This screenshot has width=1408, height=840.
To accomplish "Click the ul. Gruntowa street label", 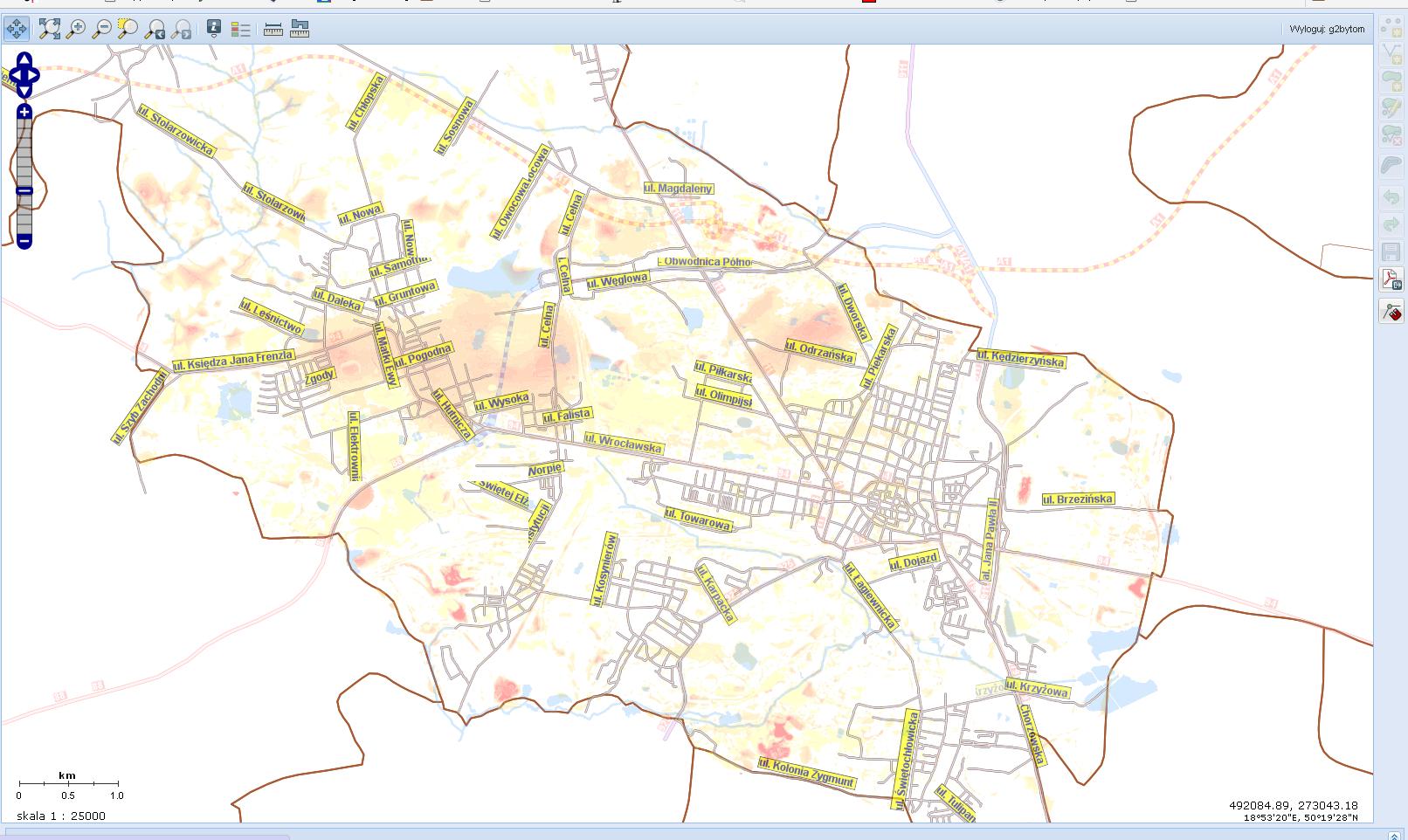I will pos(405,293).
